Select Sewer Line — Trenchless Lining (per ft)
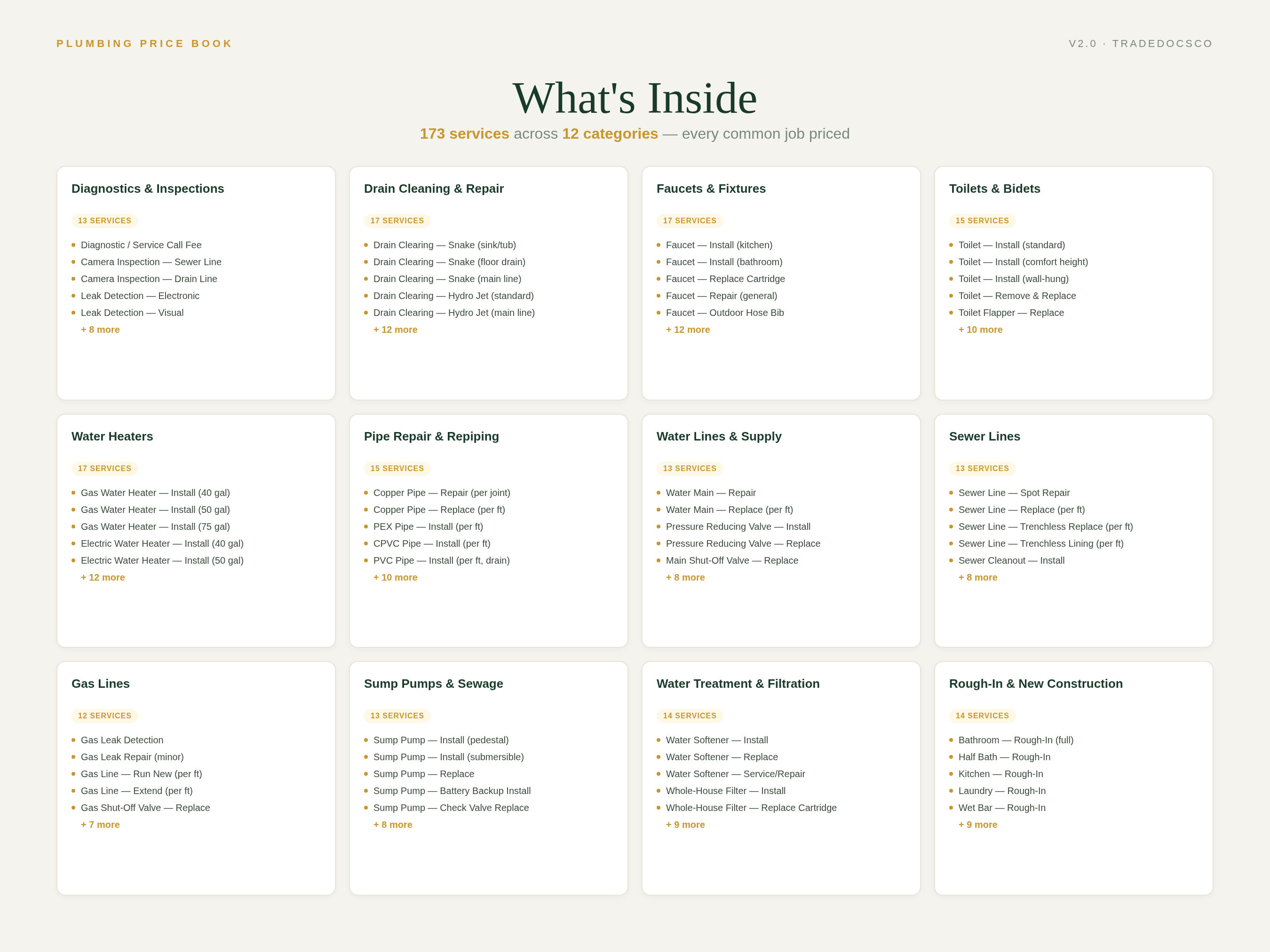The image size is (1270, 952). (x=1041, y=543)
